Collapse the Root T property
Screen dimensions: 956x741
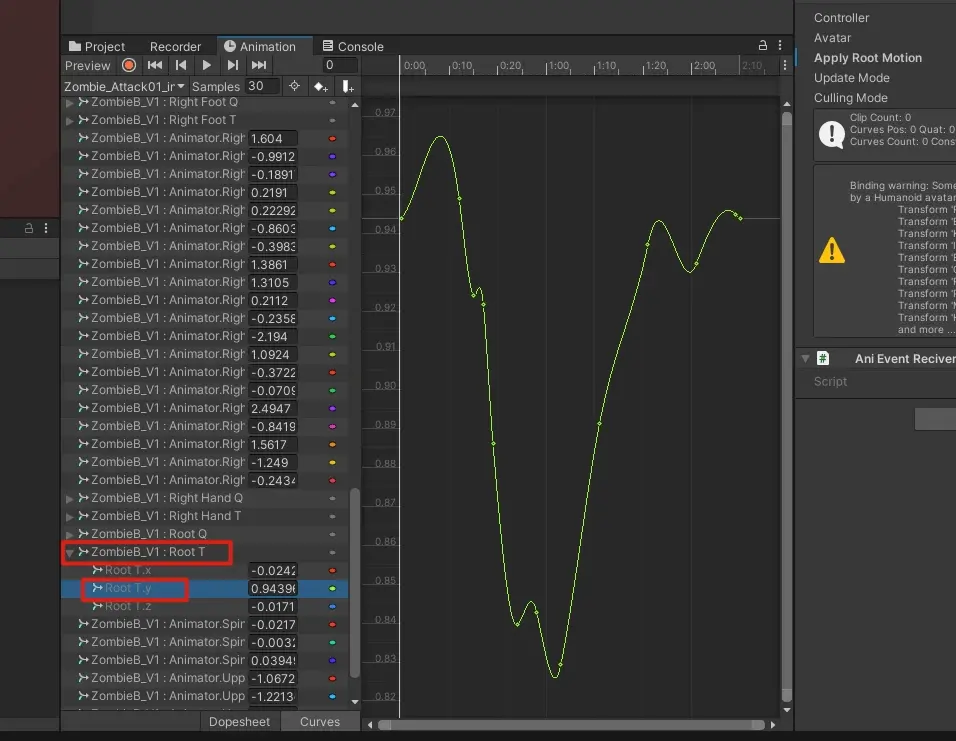(x=70, y=553)
